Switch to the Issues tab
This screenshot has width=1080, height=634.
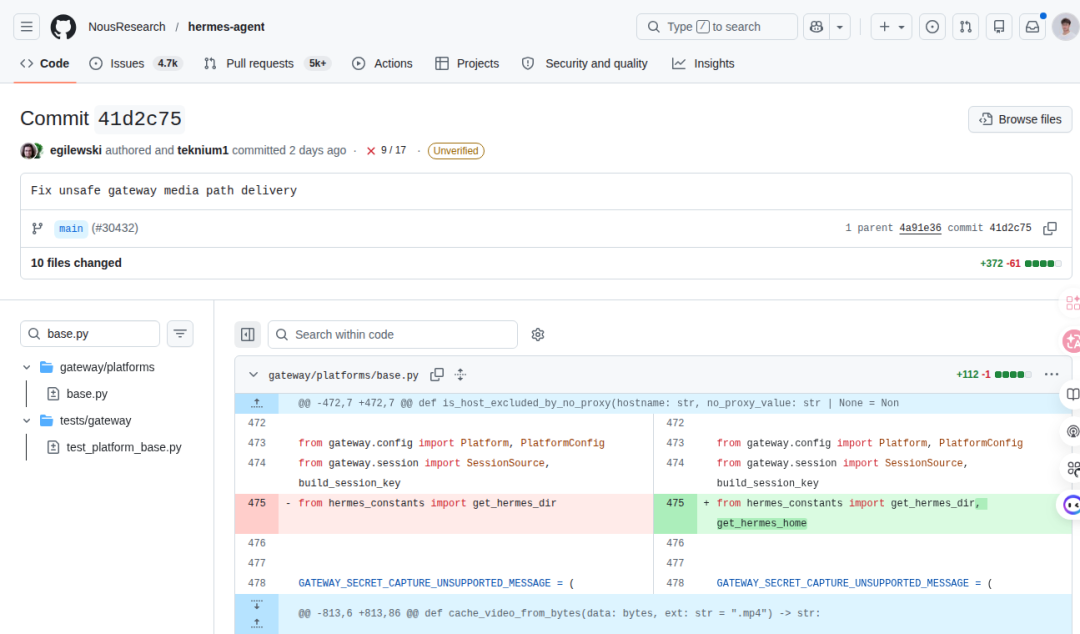pos(135,63)
